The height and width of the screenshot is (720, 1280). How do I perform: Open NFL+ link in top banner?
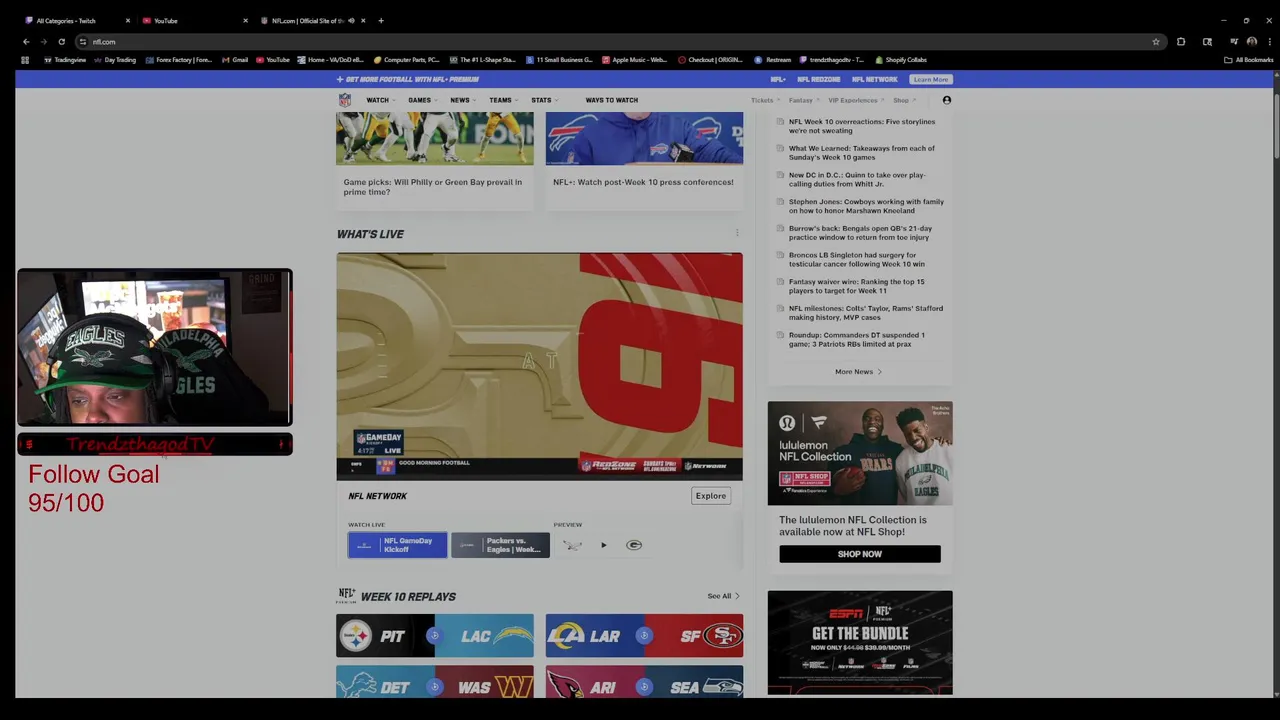pos(778,79)
